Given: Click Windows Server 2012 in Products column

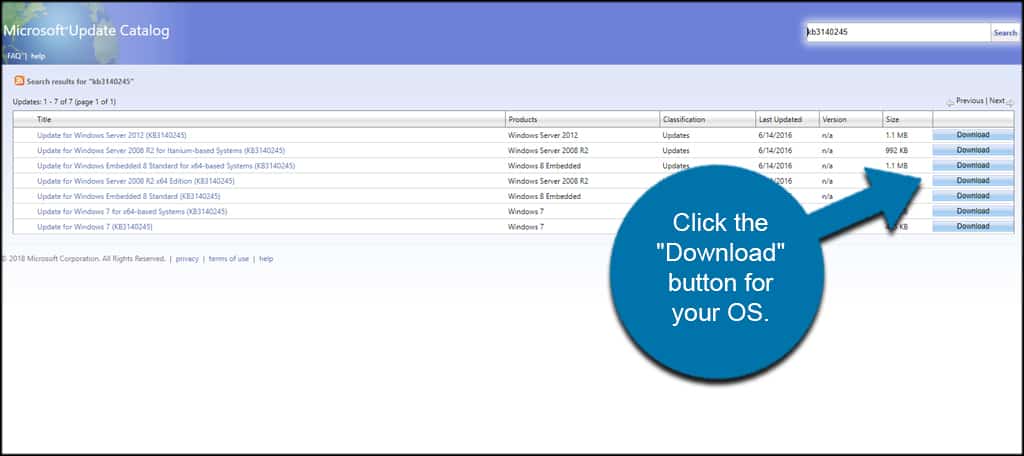Looking at the screenshot, I should coord(543,135).
